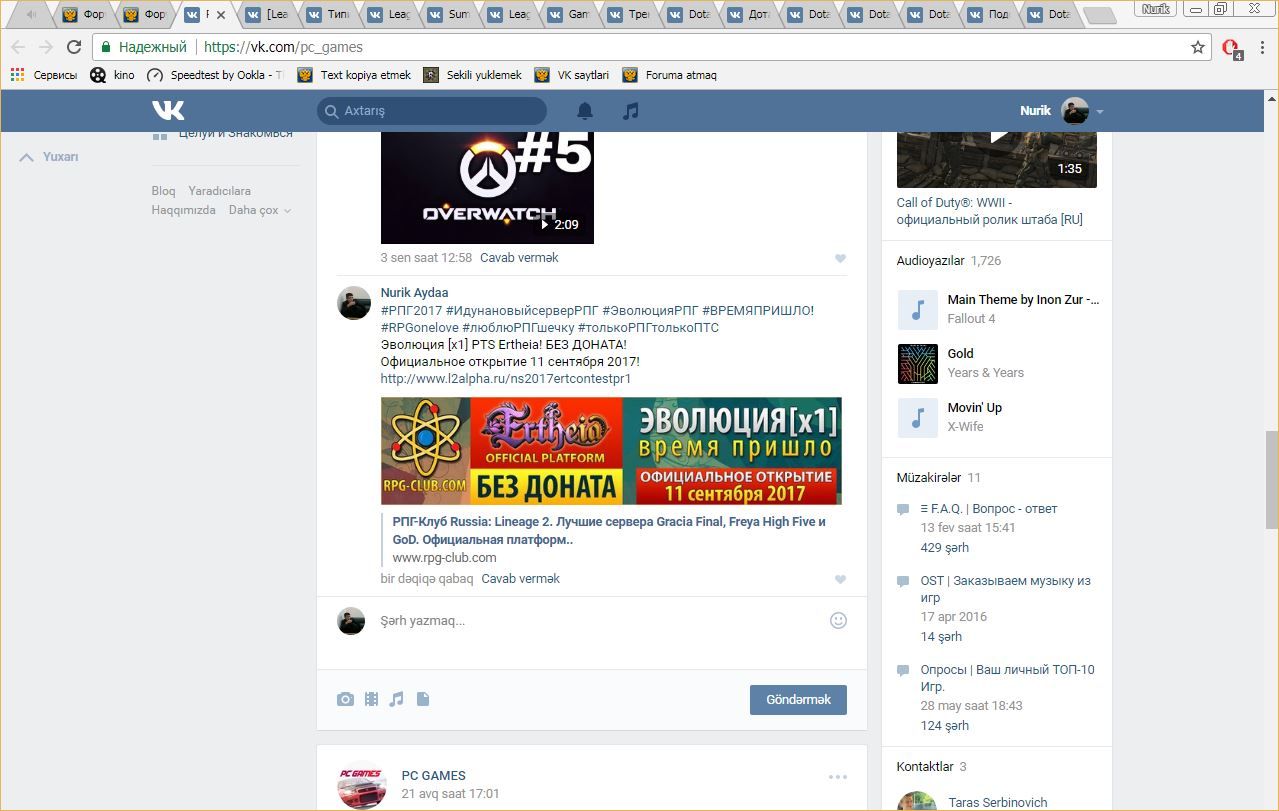This screenshot has height=811, width=1279.
Task: Click the Göndərmək send button
Action: pos(798,699)
